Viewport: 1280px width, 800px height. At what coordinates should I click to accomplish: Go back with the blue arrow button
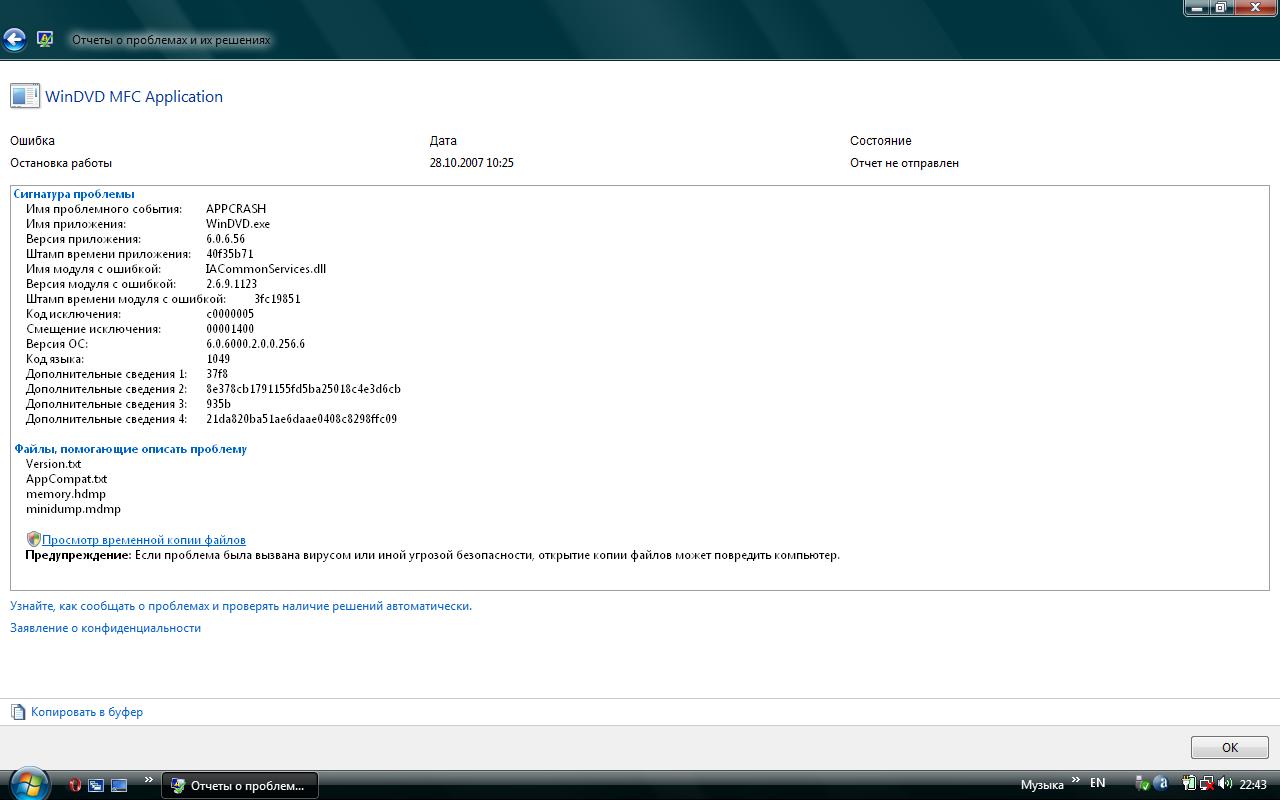click(14, 40)
